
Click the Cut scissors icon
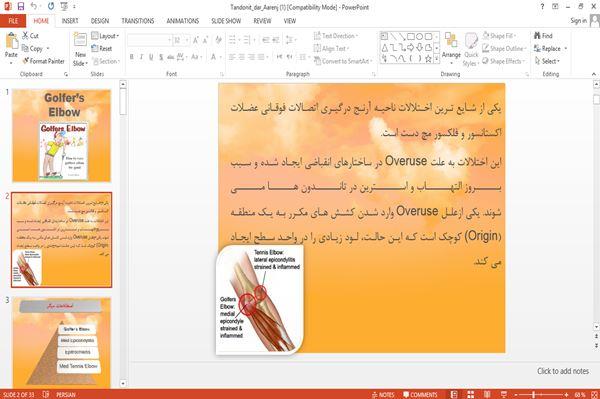25,36
